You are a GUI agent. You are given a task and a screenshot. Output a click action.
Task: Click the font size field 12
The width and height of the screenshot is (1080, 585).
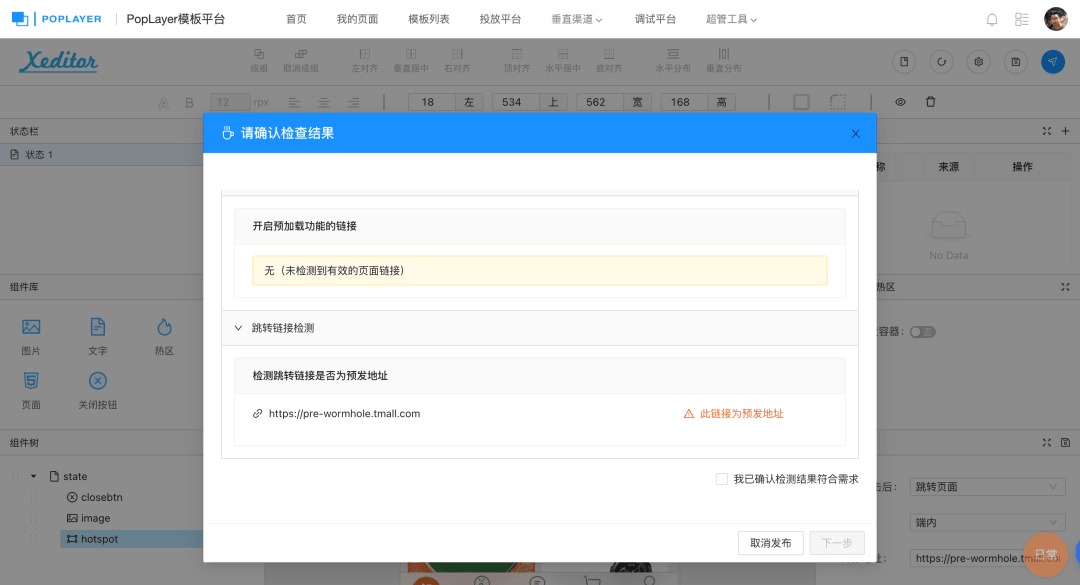point(230,102)
